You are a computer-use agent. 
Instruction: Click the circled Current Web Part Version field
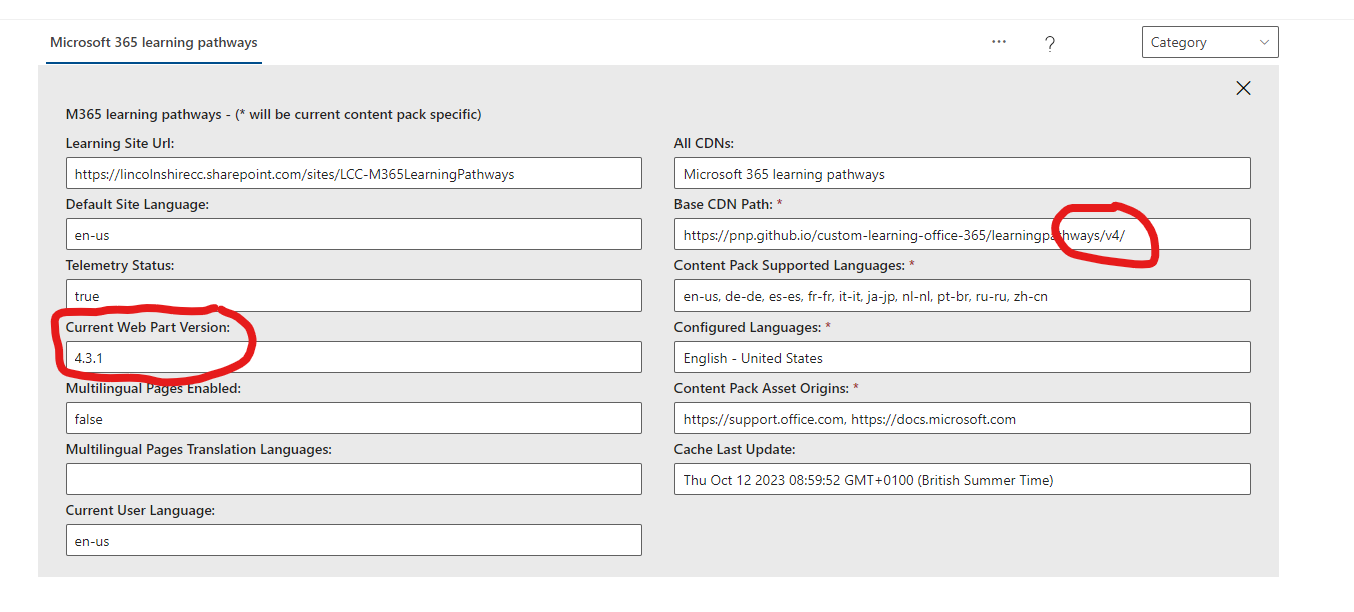tap(354, 357)
